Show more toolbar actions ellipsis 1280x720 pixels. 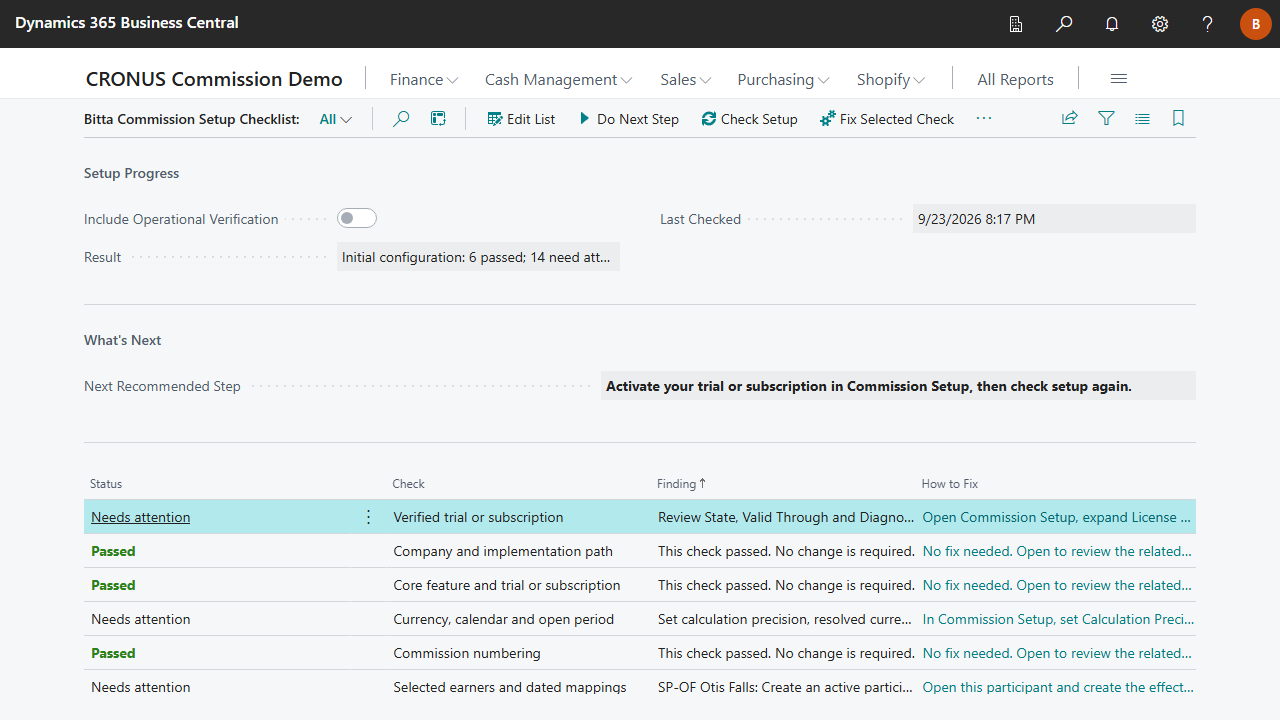[x=984, y=119]
